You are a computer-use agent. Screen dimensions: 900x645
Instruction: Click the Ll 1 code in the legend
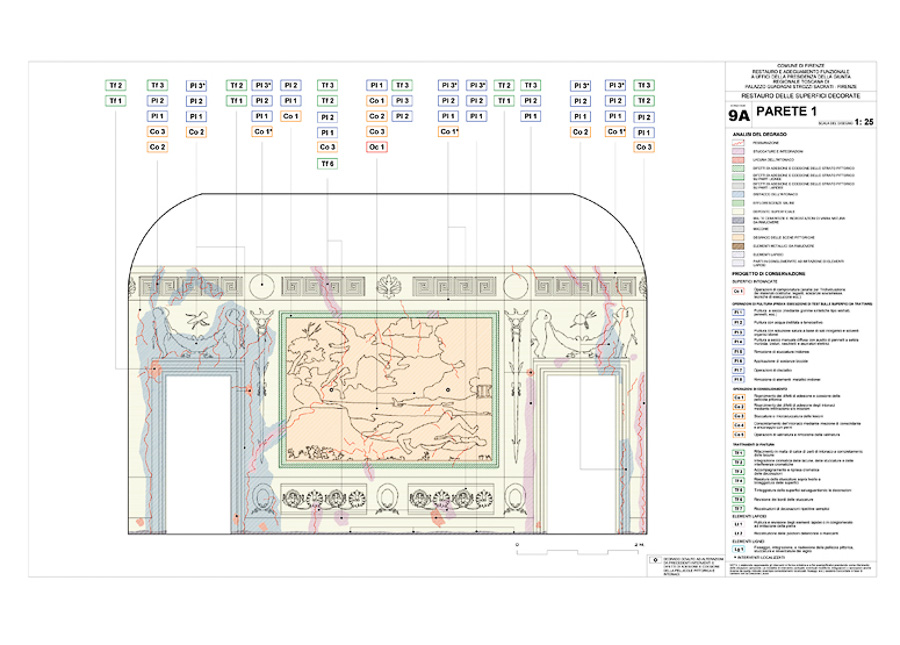pos(738,524)
